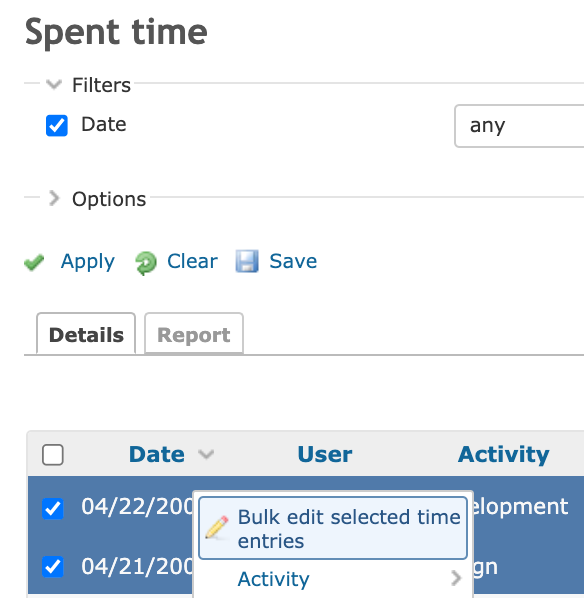Open the date filter 'any' dropdown

519,126
